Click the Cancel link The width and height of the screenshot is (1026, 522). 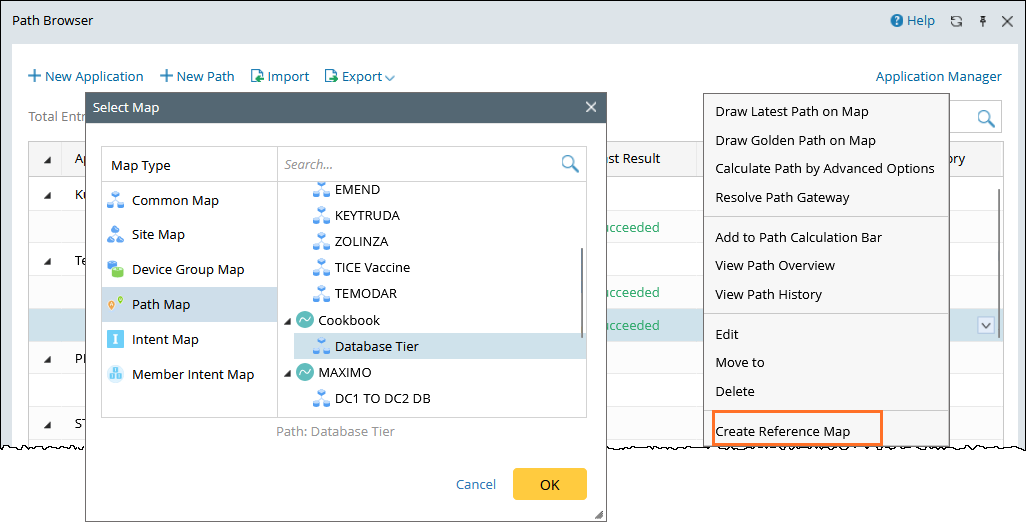pyautogui.click(x=476, y=484)
